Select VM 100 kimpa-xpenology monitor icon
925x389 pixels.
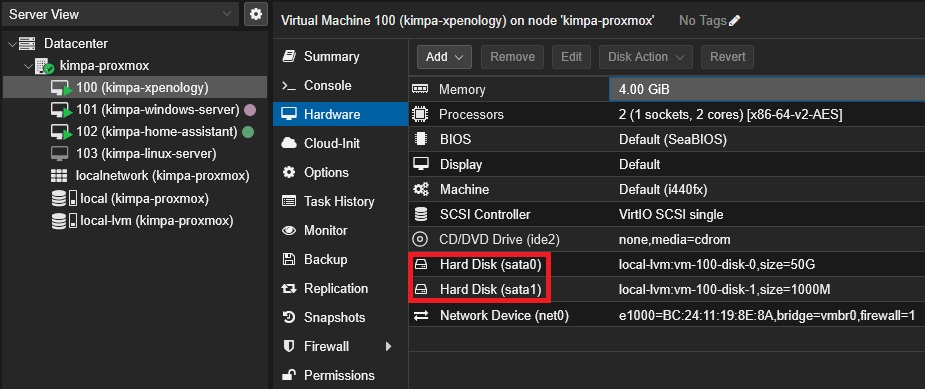61,89
